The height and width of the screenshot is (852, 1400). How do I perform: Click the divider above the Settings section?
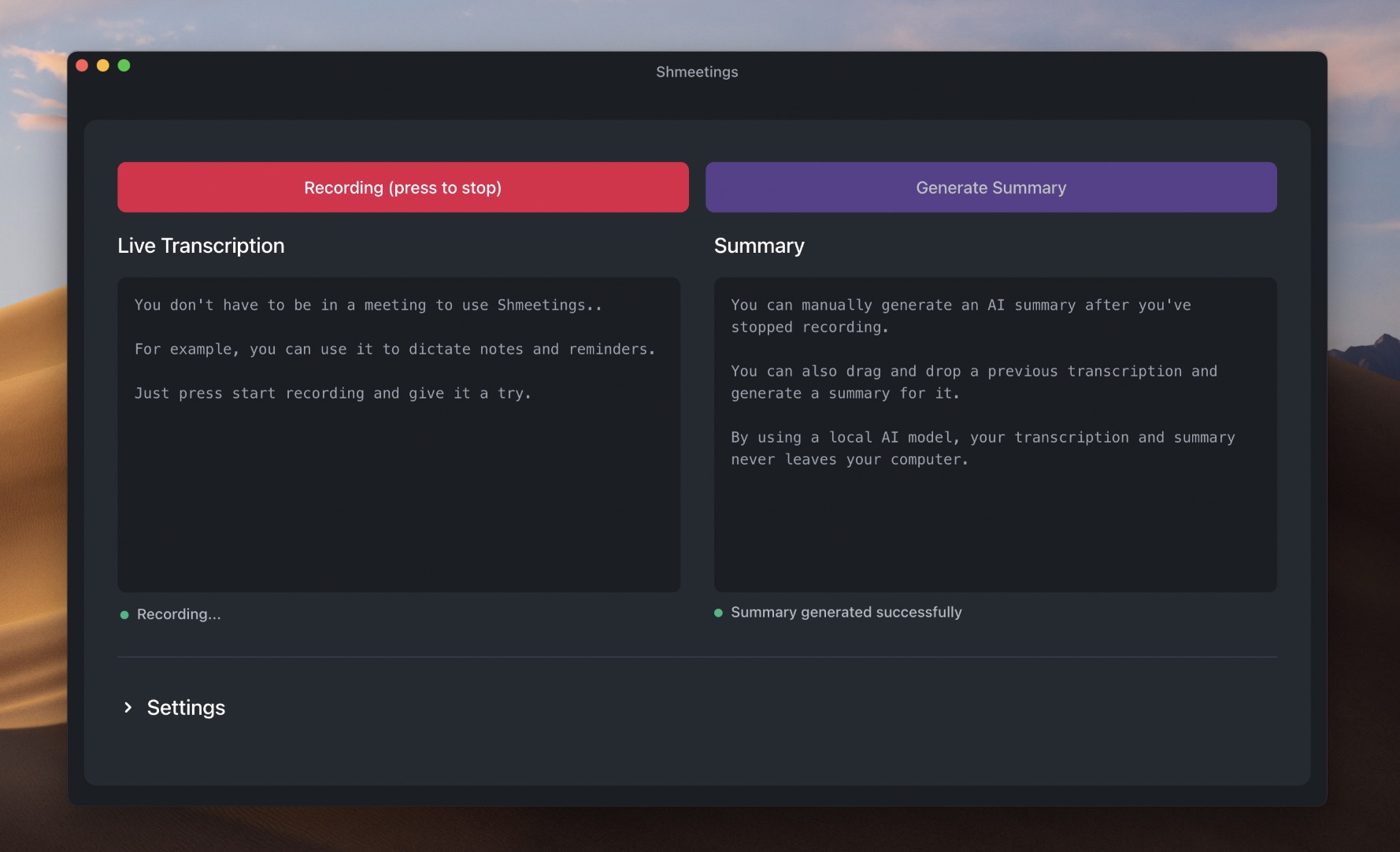click(x=696, y=656)
